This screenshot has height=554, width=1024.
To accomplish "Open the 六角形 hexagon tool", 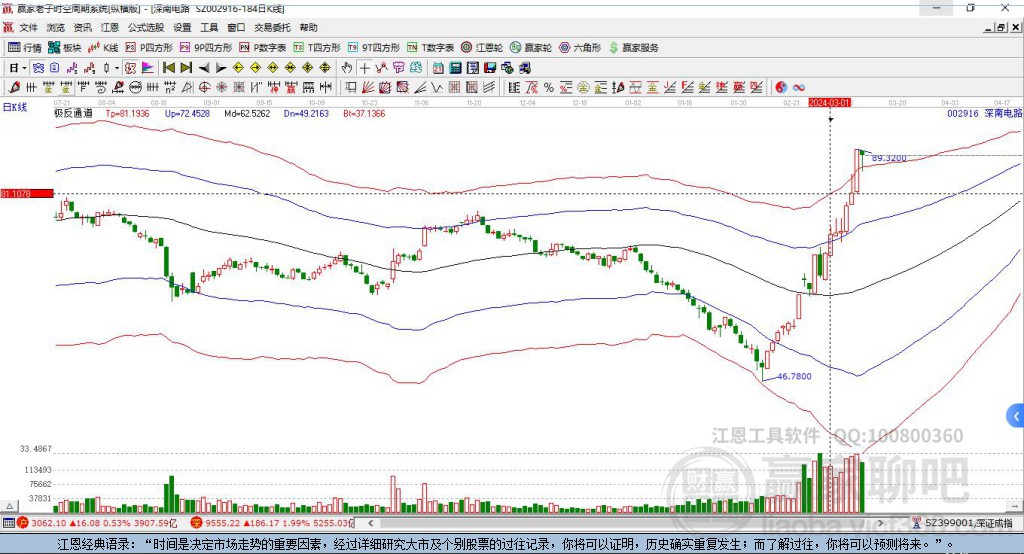I will click(580, 48).
